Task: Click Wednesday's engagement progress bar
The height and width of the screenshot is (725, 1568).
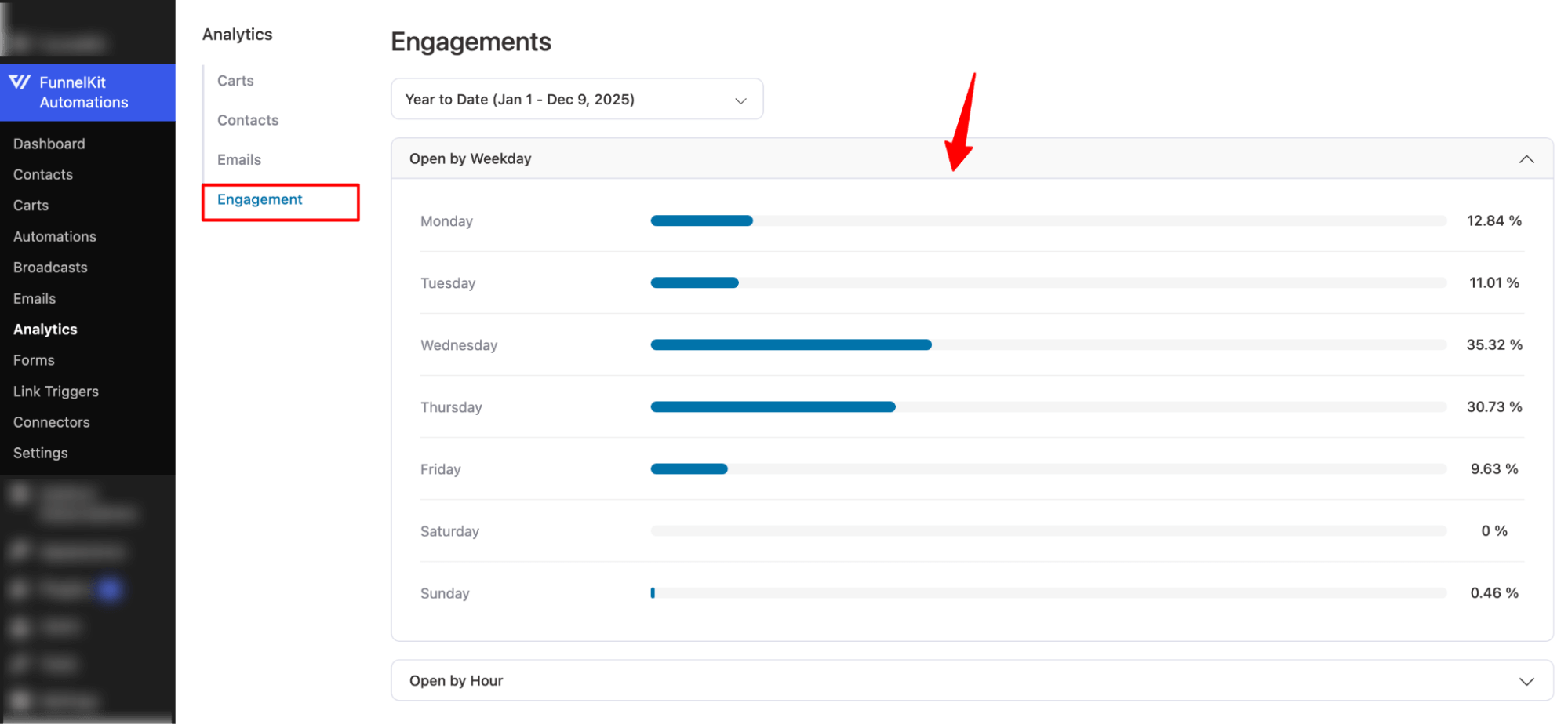Action: 790,344
